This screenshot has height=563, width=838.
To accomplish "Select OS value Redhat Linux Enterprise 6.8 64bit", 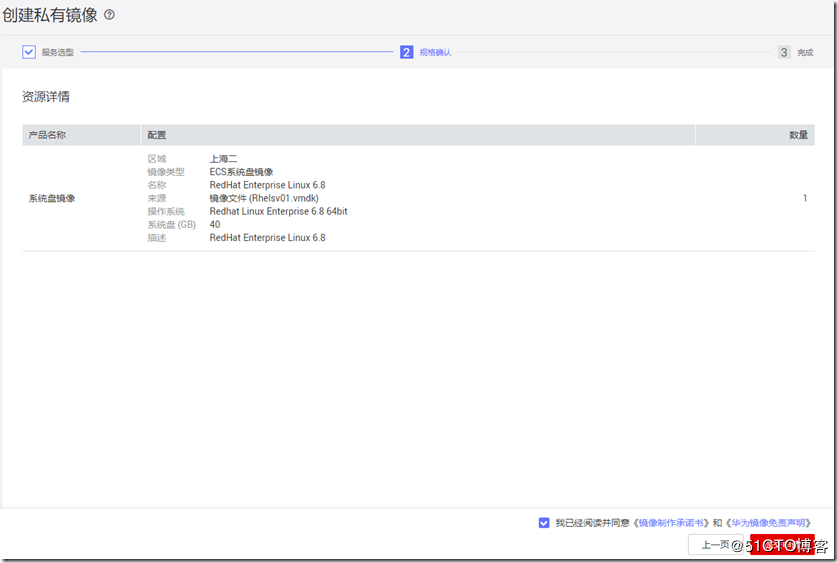I will click(278, 211).
